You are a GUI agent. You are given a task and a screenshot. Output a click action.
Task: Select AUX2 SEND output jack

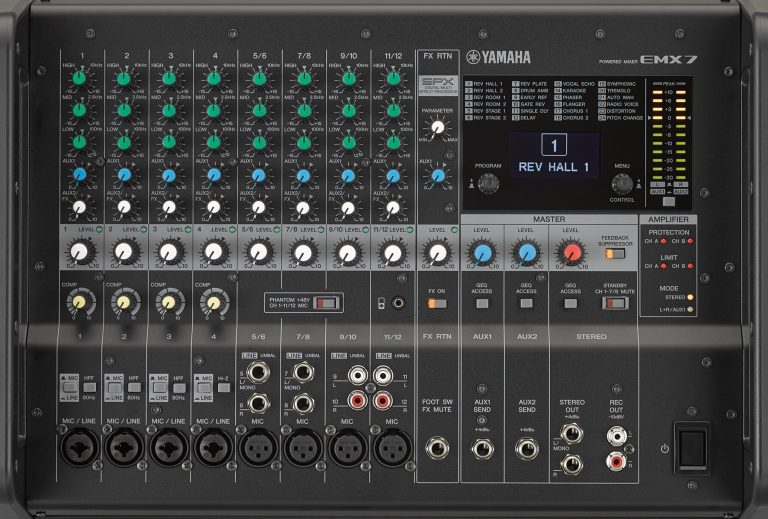click(x=527, y=449)
